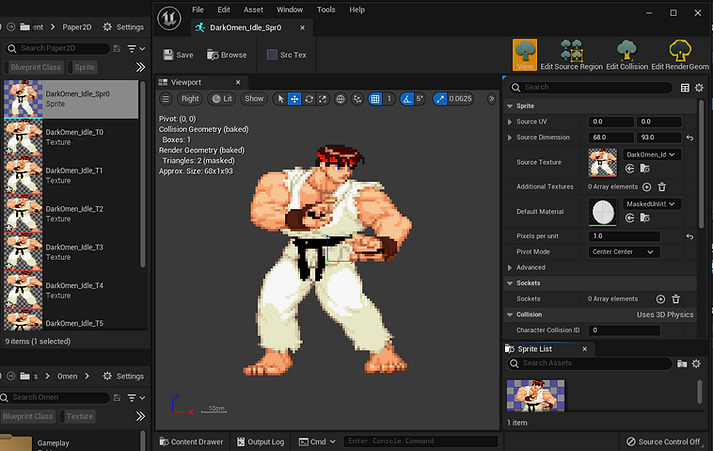Choose the select mode arrow tool

(x=281, y=99)
